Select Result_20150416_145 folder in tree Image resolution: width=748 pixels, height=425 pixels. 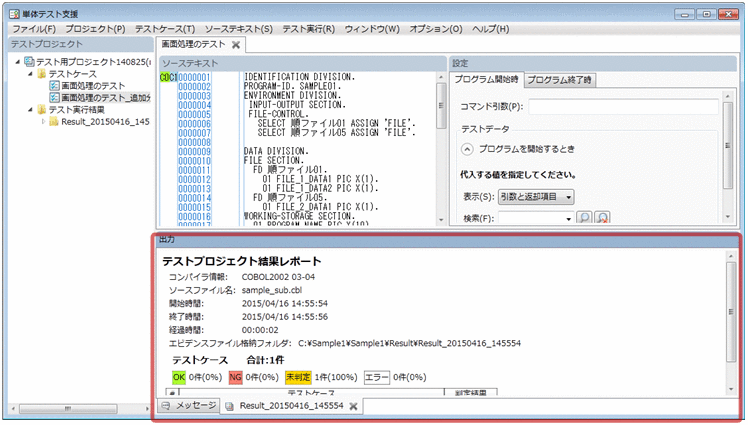click(x=105, y=122)
